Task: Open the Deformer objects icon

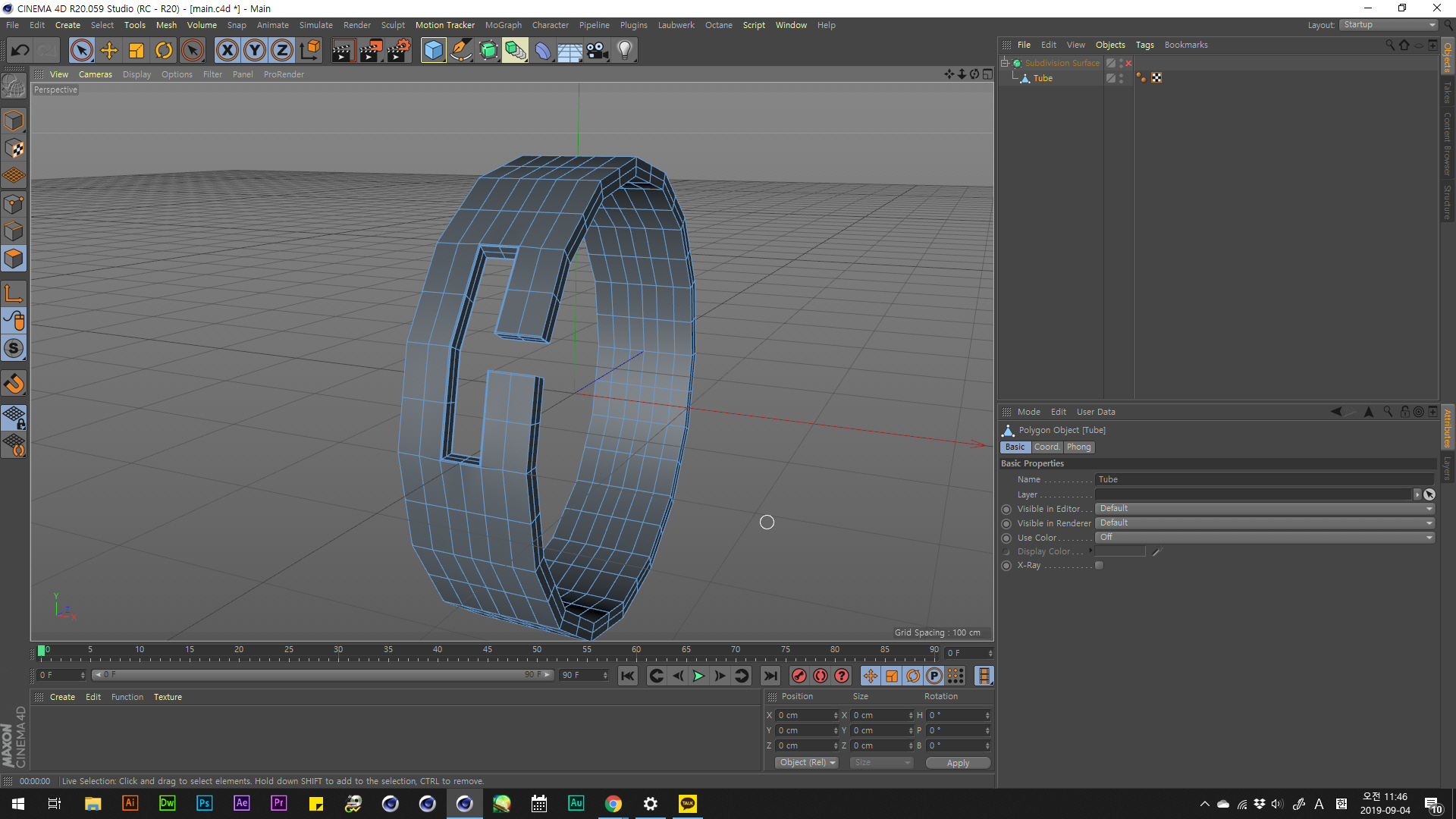Action: click(543, 51)
